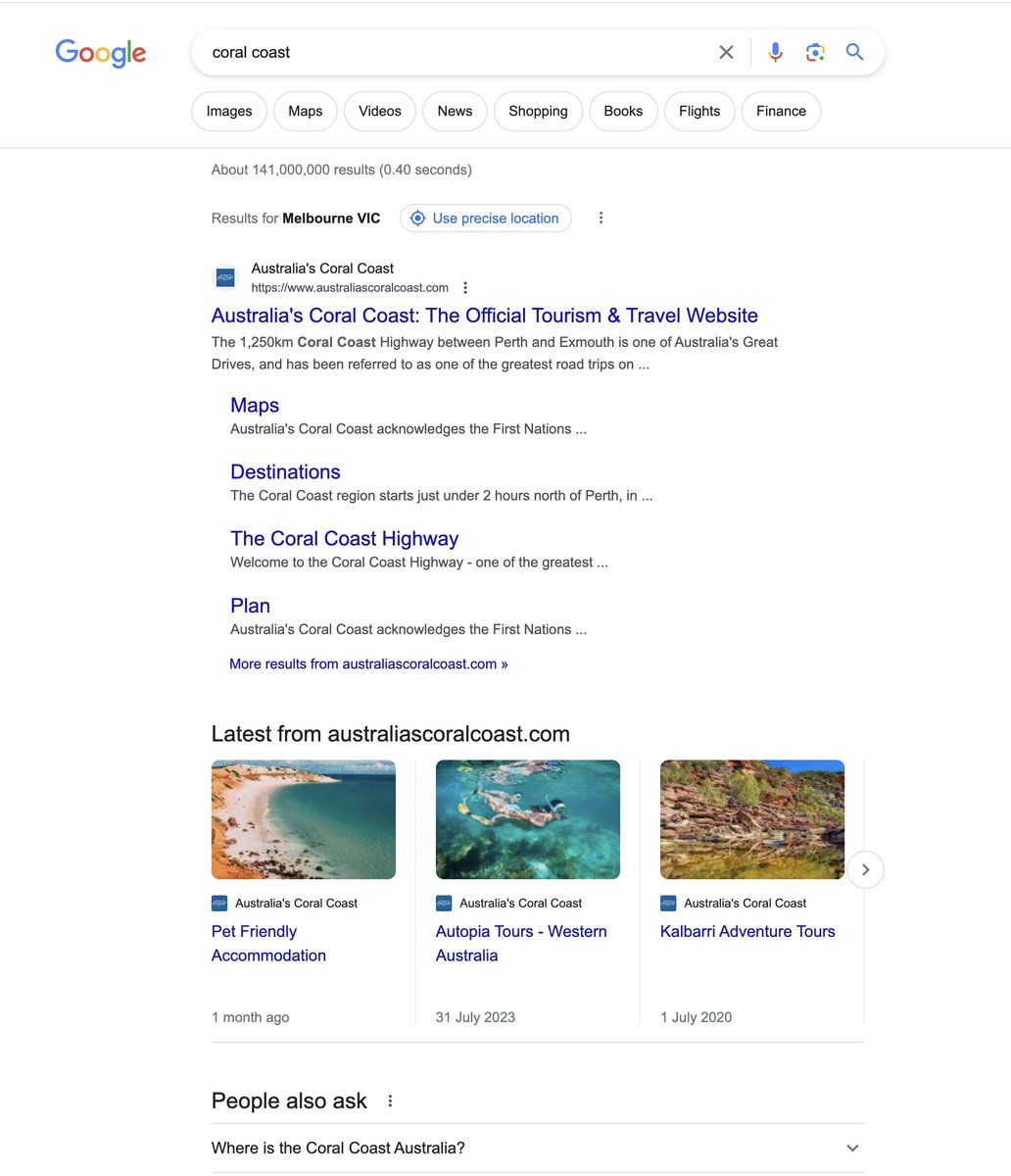Switch to Shopping filter
The width and height of the screenshot is (1011, 1176).
[x=538, y=111]
